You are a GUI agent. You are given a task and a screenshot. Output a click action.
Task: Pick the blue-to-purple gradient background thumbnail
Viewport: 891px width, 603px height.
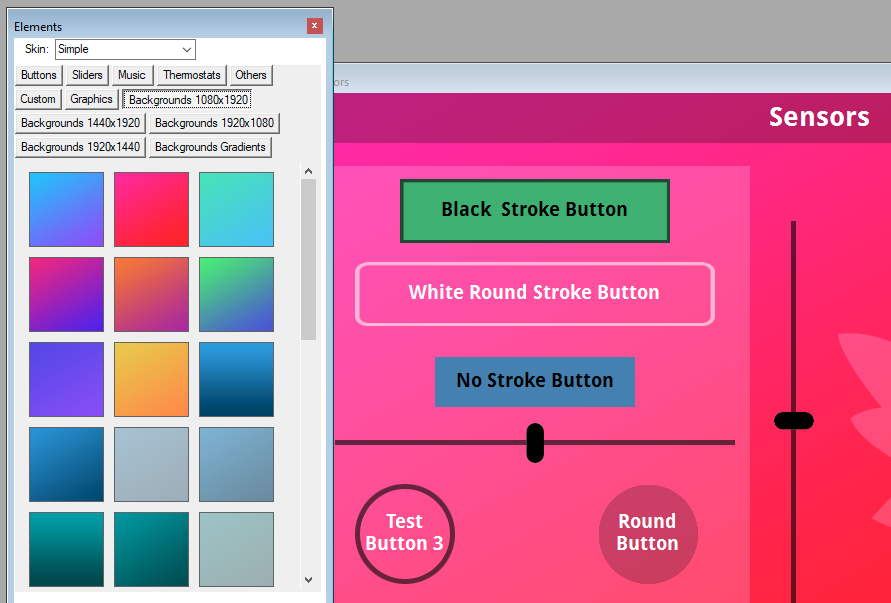[x=66, y=209]
